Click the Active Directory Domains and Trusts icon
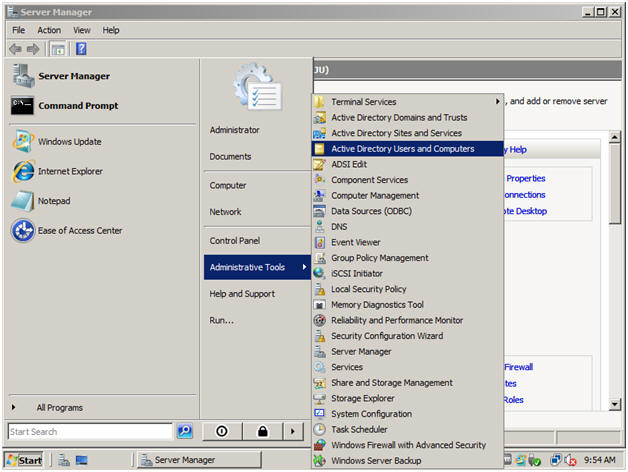This screenshot has height=472, width=628. pos(319,117)
